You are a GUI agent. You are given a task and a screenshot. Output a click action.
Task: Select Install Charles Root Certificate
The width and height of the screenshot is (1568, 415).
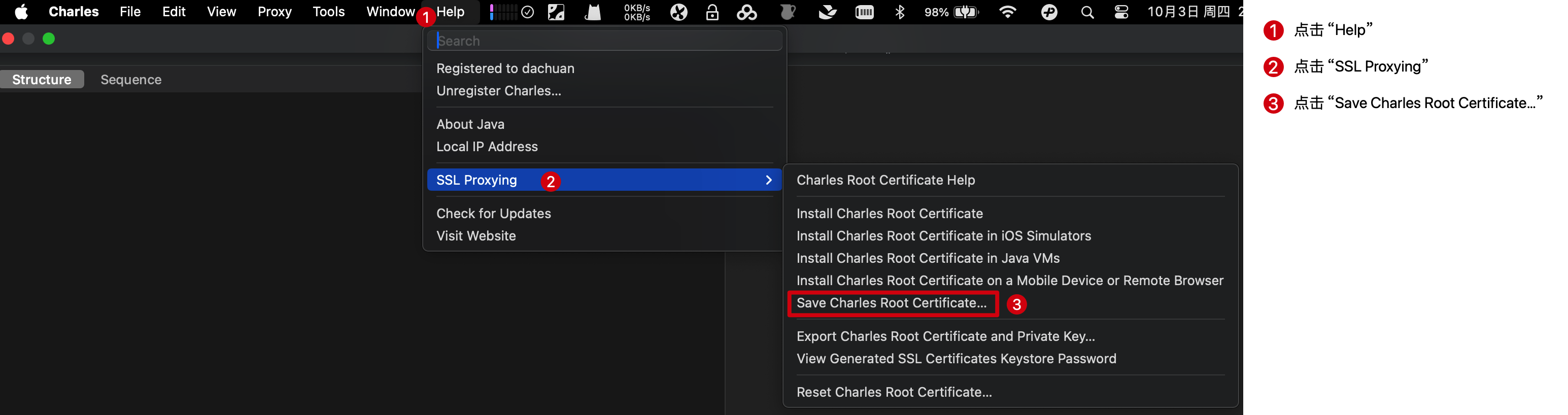[x=890, y=214]
